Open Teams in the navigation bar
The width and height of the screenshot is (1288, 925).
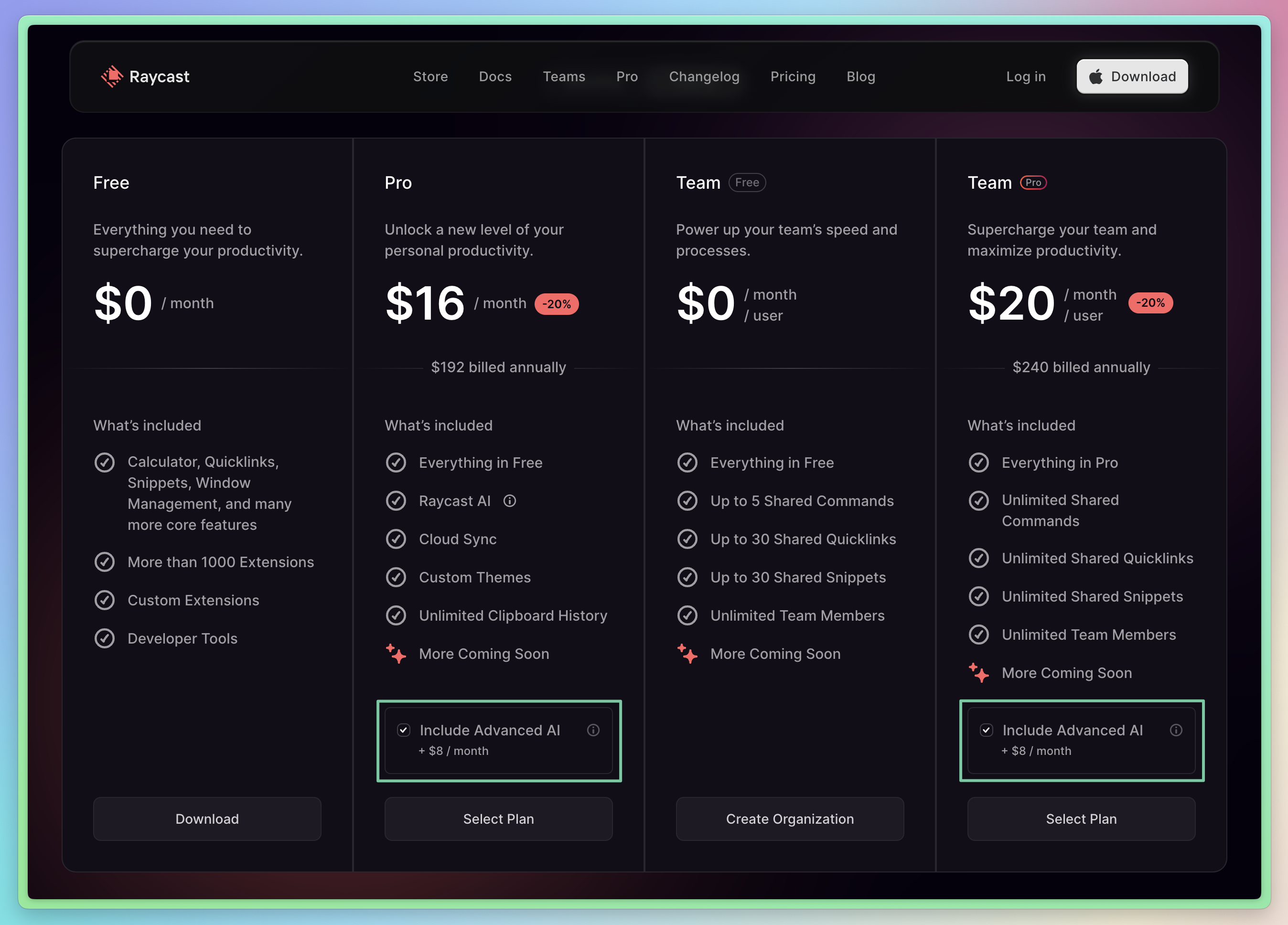(x=564, y=76)
